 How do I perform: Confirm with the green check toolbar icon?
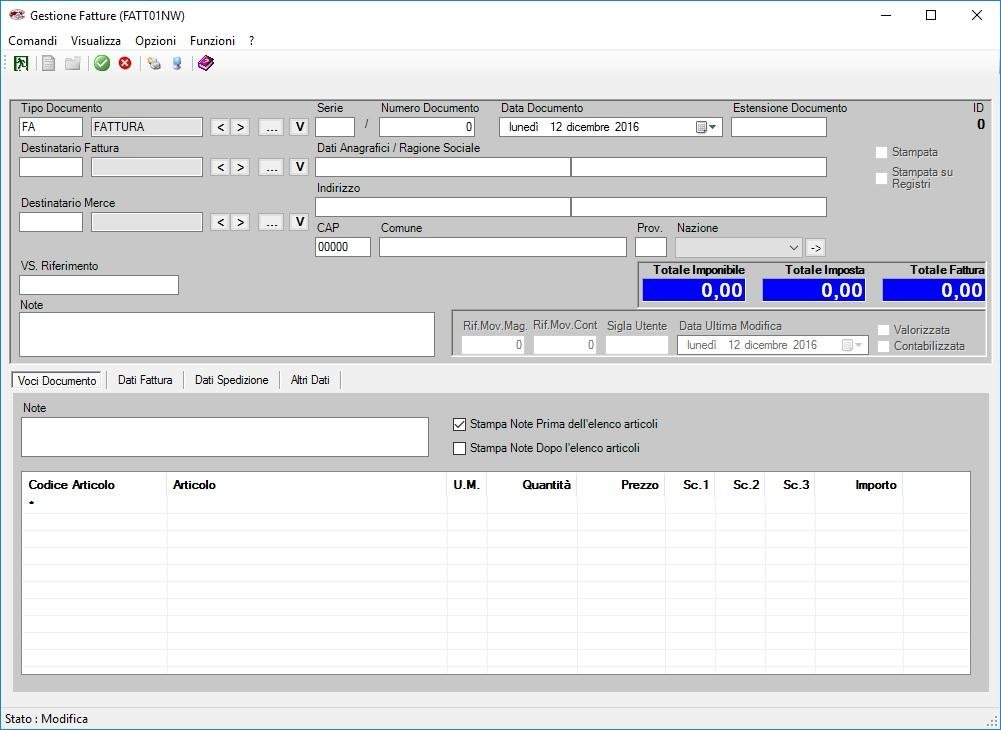click(x=101, y=63)
